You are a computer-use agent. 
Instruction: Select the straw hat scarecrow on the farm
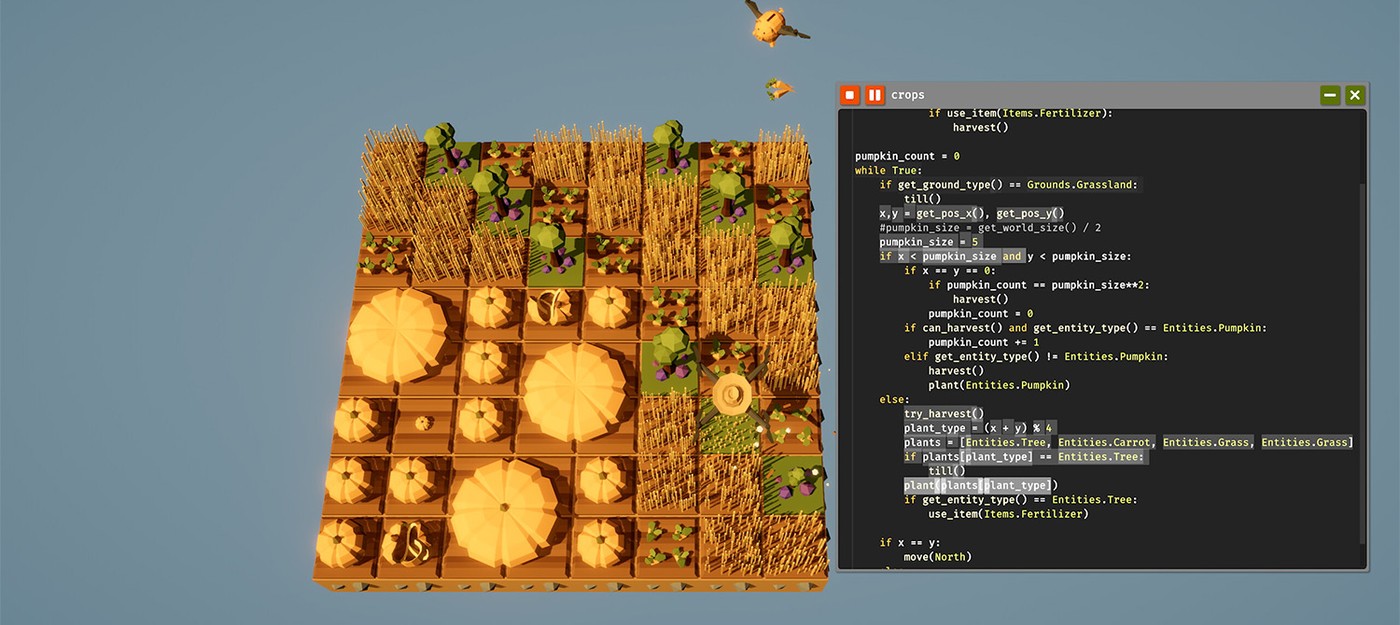(732, 397)
